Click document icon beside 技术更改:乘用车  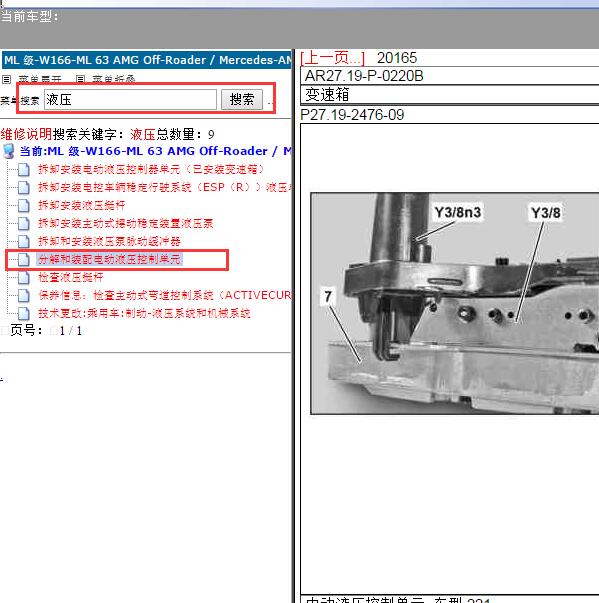pyautogui.click(x=23, y=313)
